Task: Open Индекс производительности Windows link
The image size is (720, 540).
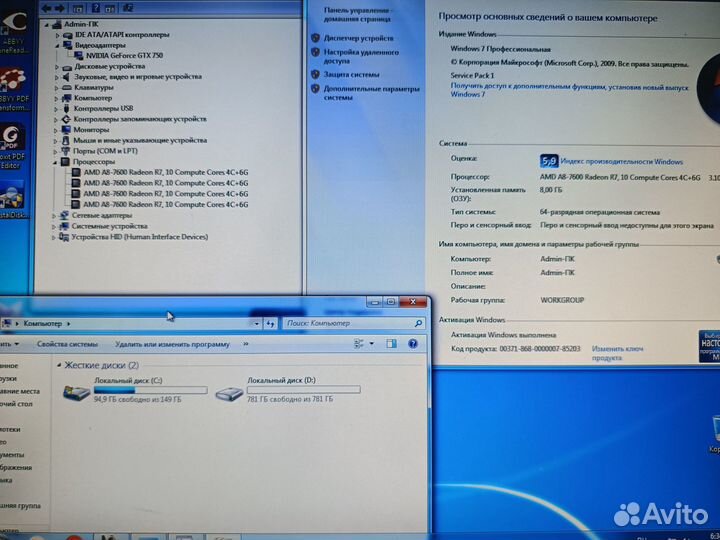Action: 622,162
